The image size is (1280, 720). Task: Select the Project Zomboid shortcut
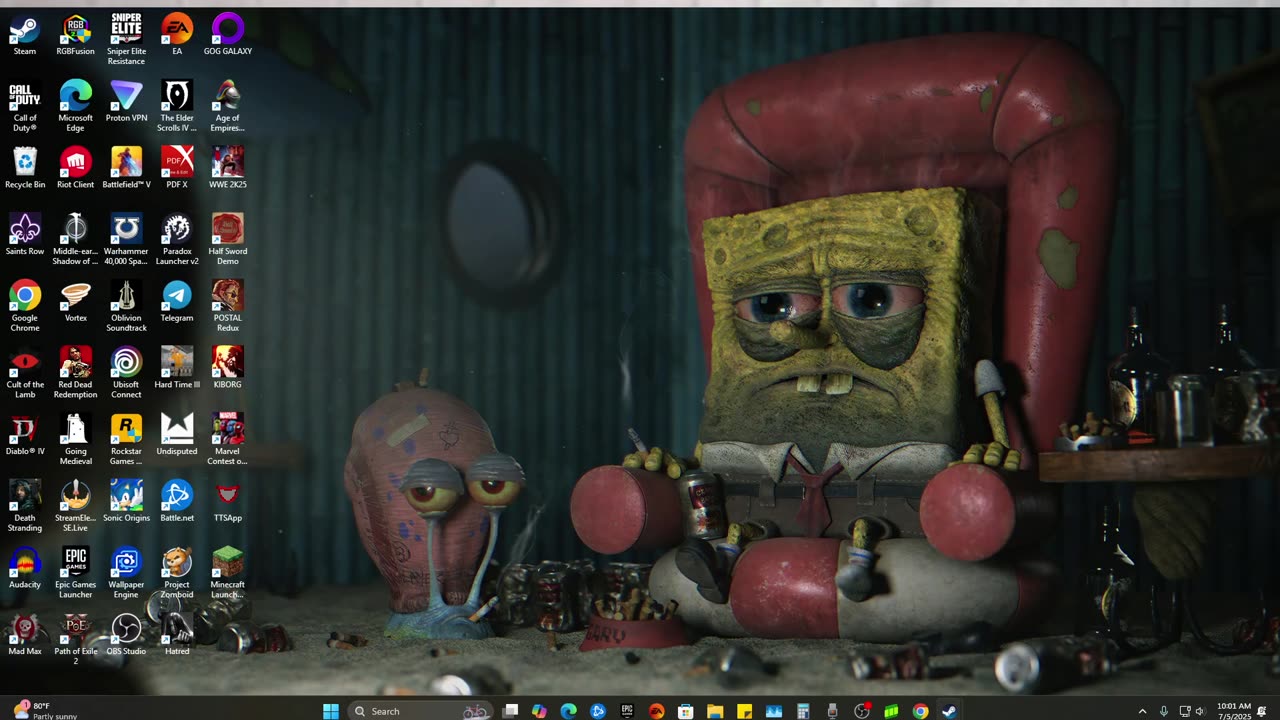click(x=177, y=574)
